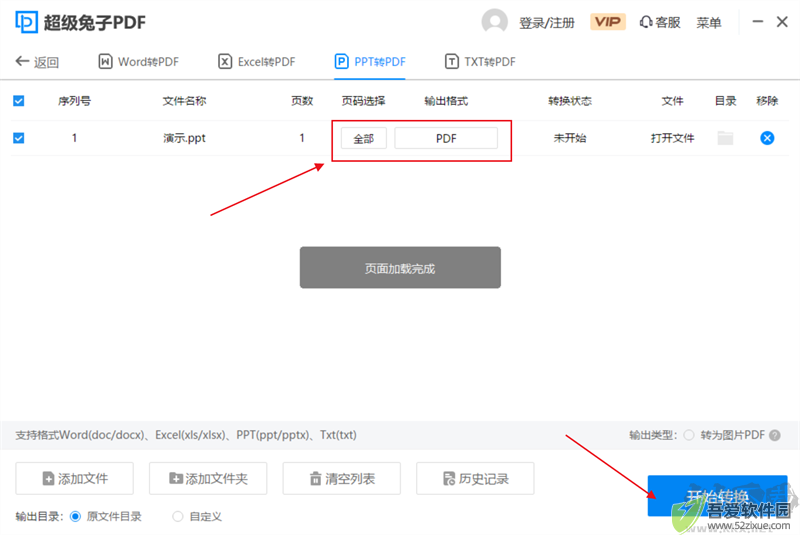Click the 序列号 column header
The width and height of the screenshot is (800, 535).
point(74,101)
